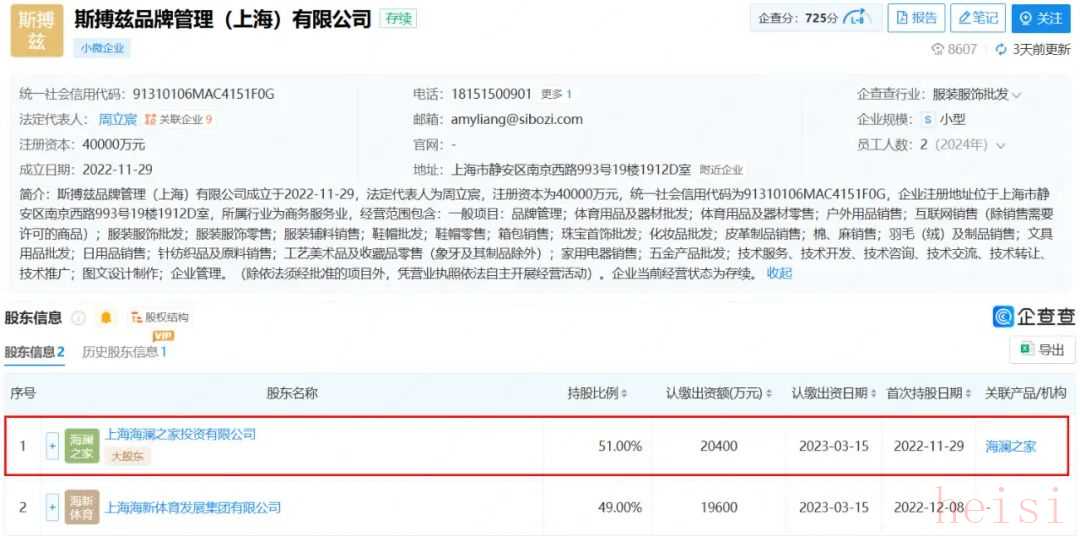The image size is (1080, 536).
Task: Click the email amyliang@sibozi.com
Action: (x=517, y=119)
